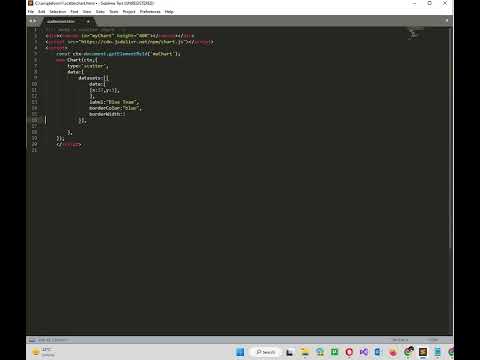
Task: Open the Preferences menu
Action: click(150, 12)
